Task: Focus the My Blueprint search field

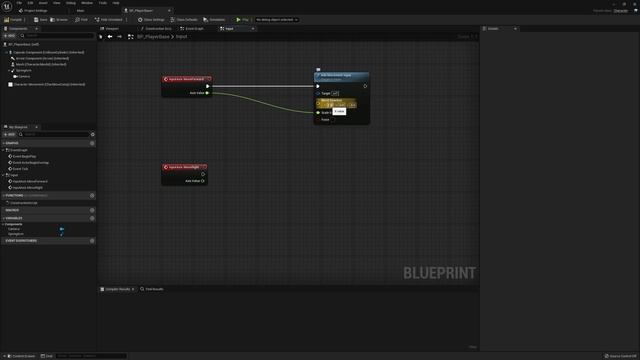Action: [54, 134]
